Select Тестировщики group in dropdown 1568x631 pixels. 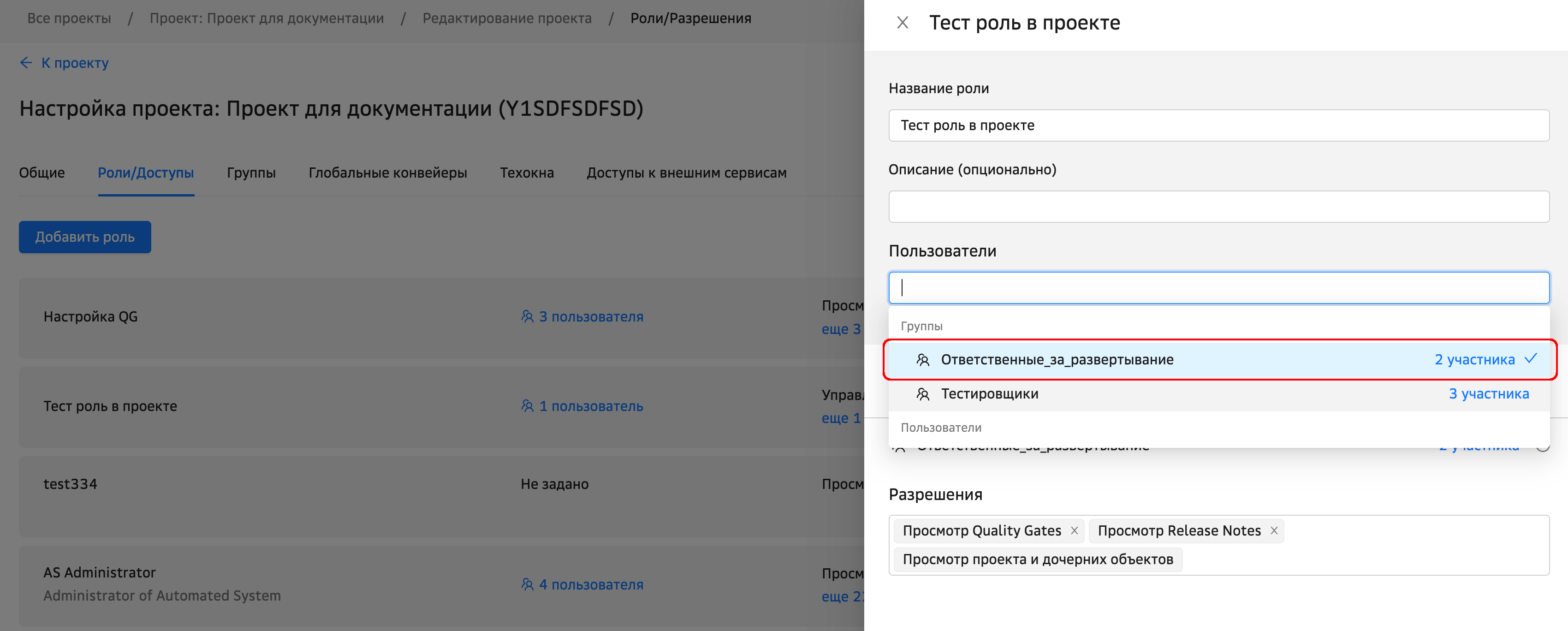pyautogui.click(x=990, y=394)
